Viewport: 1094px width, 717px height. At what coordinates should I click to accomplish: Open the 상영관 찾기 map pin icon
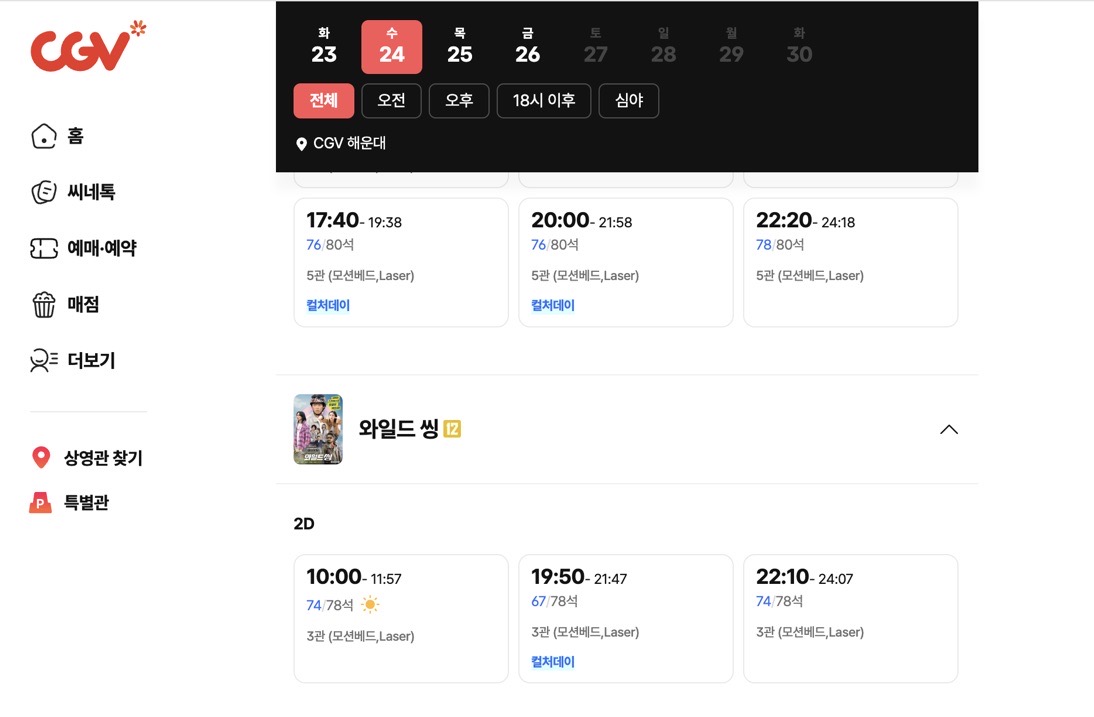coord(41,458)
